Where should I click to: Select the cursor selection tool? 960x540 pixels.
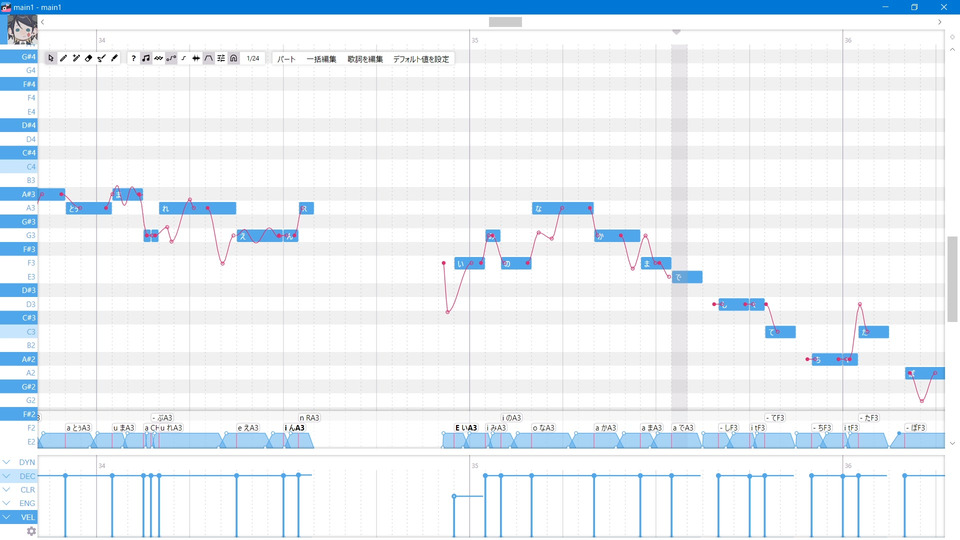coord(51,58)
